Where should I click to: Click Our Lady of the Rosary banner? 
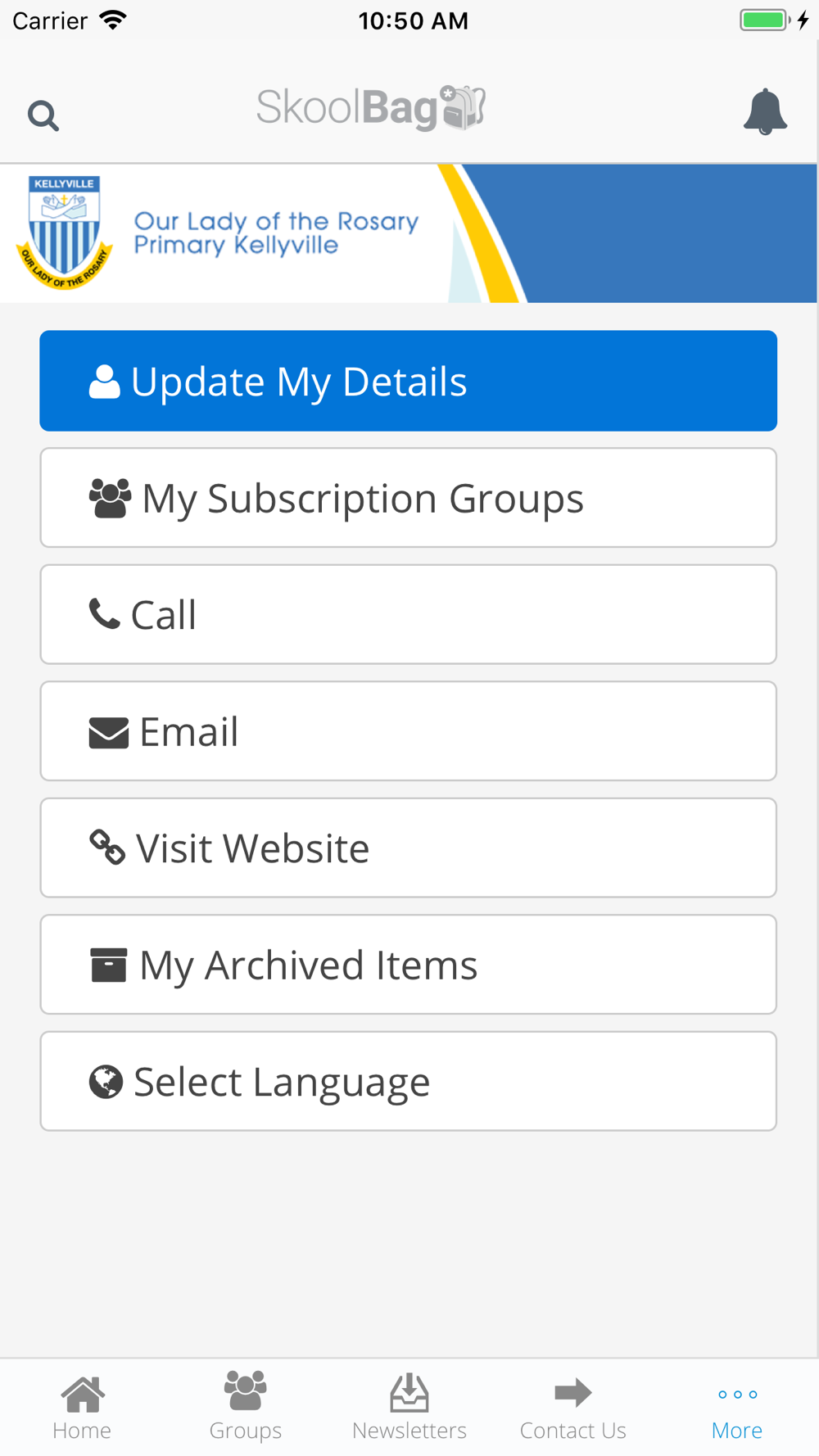[x=409, y=233]
